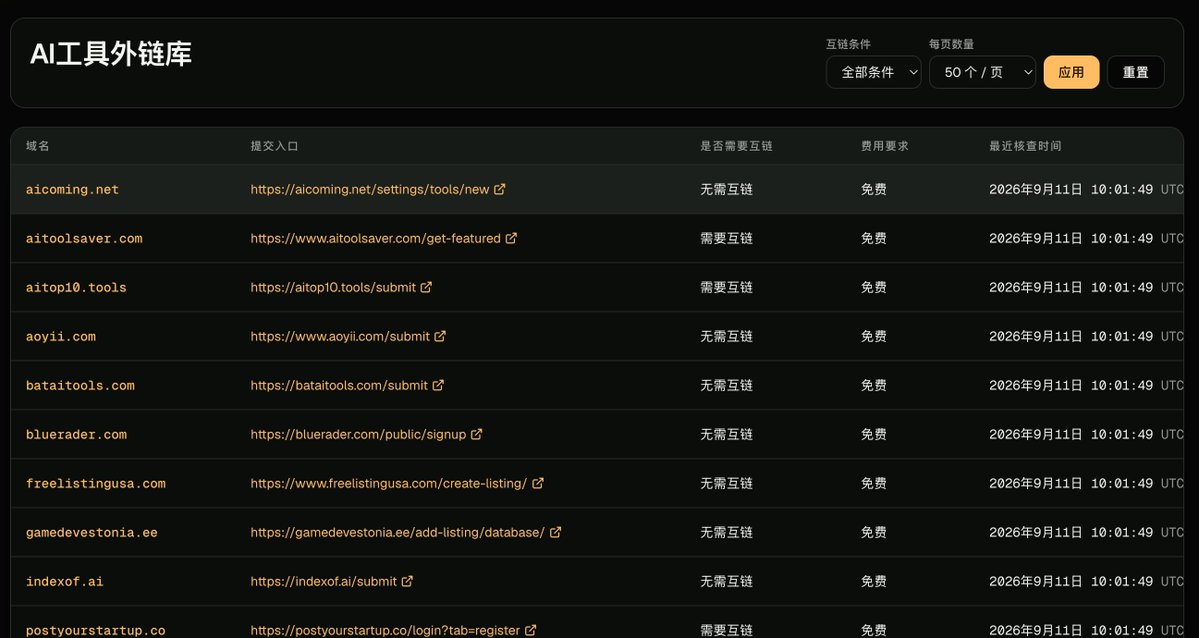Click the AI工具外链库 page title
1199x638 pixels.
111,54
